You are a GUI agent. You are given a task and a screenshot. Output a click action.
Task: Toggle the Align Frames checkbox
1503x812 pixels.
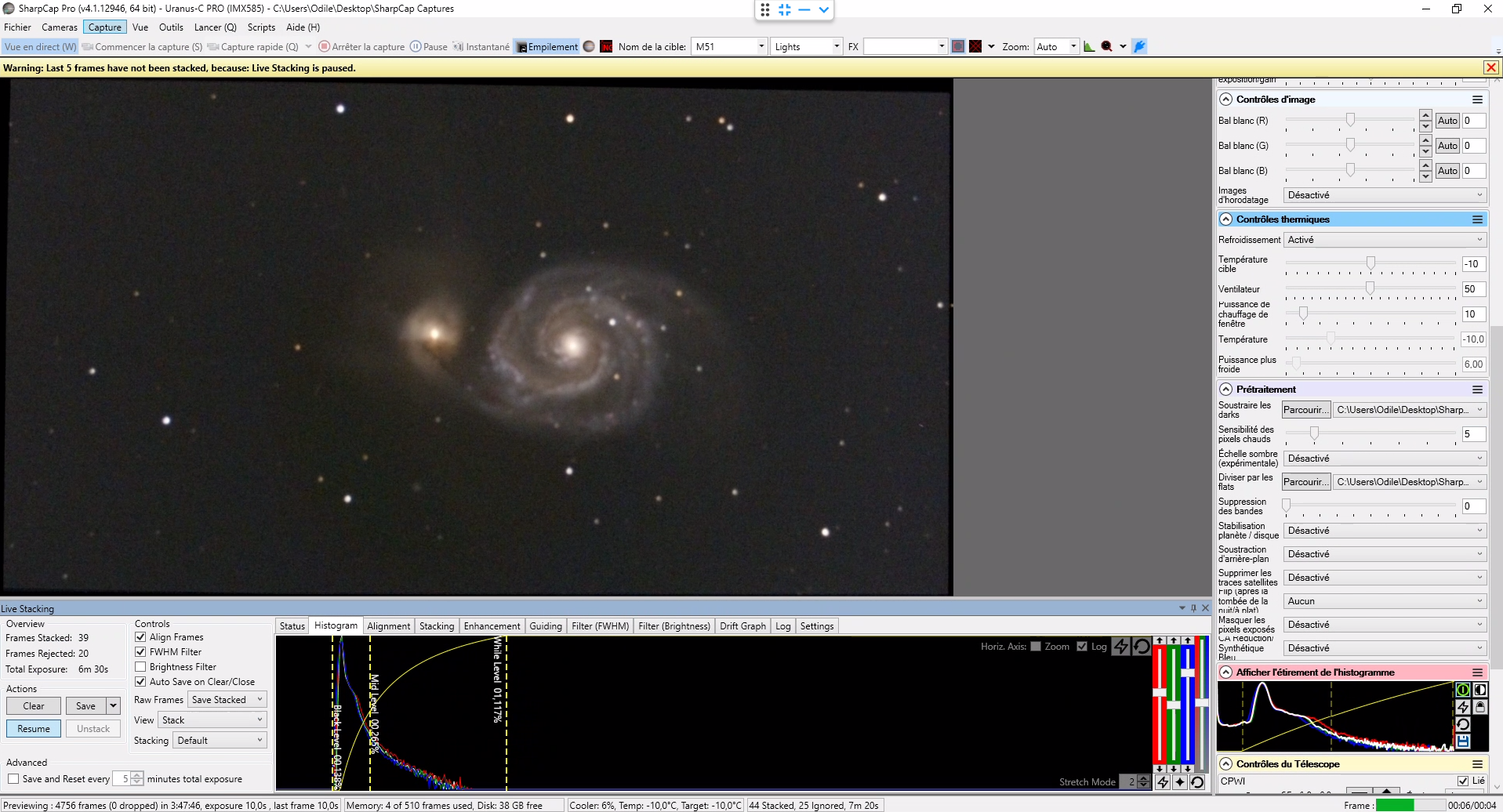click(140, 637)
